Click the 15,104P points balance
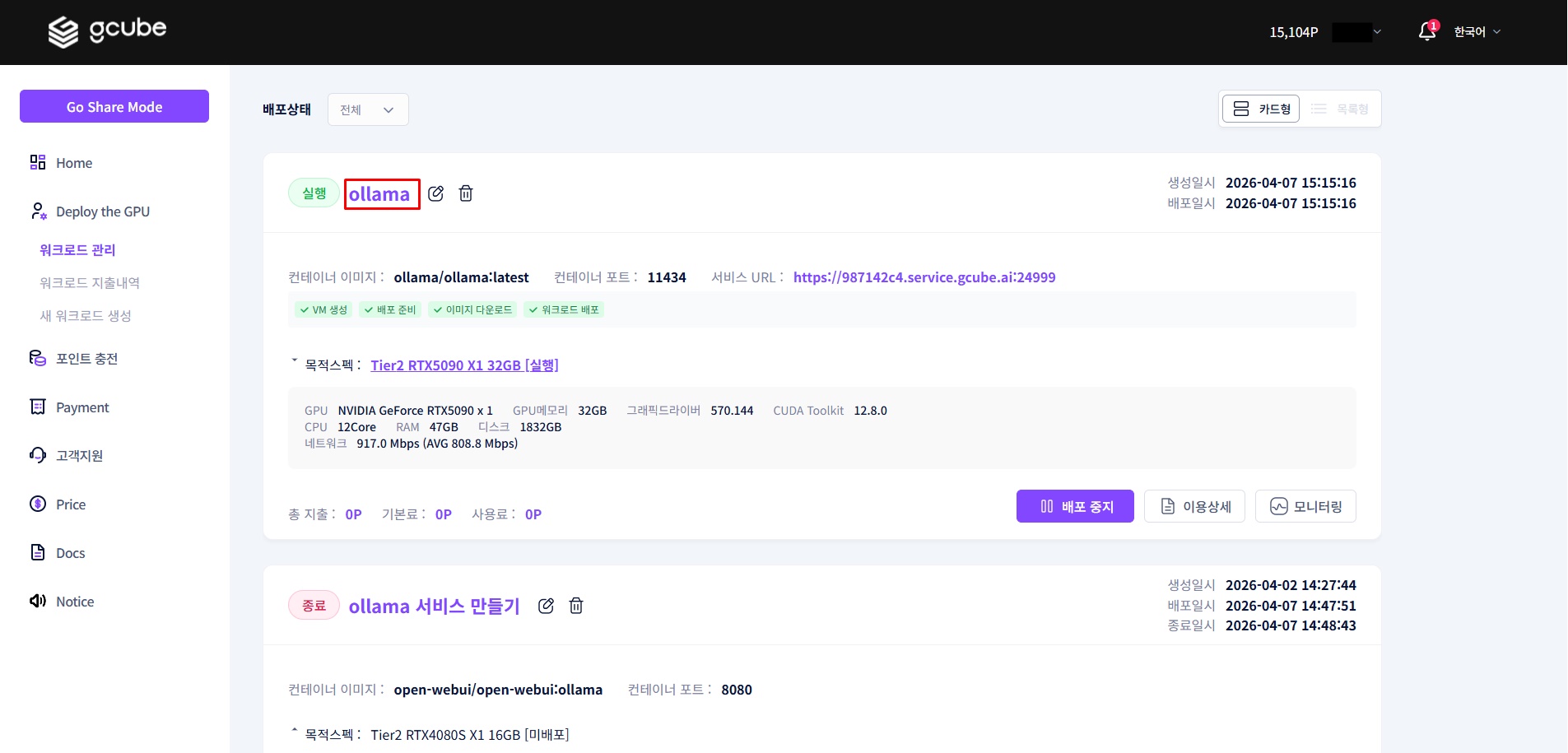The height and width of the screenshot is (753, 1568). (1294, 32)
